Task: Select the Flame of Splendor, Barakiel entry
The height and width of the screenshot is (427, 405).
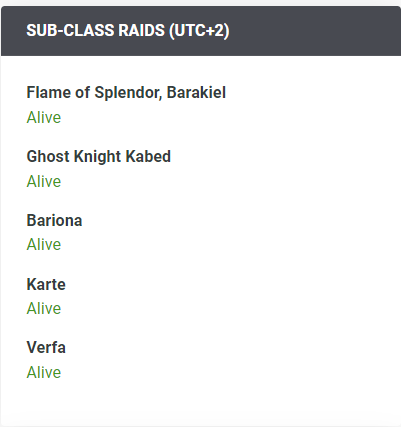Action: (126, 92)
